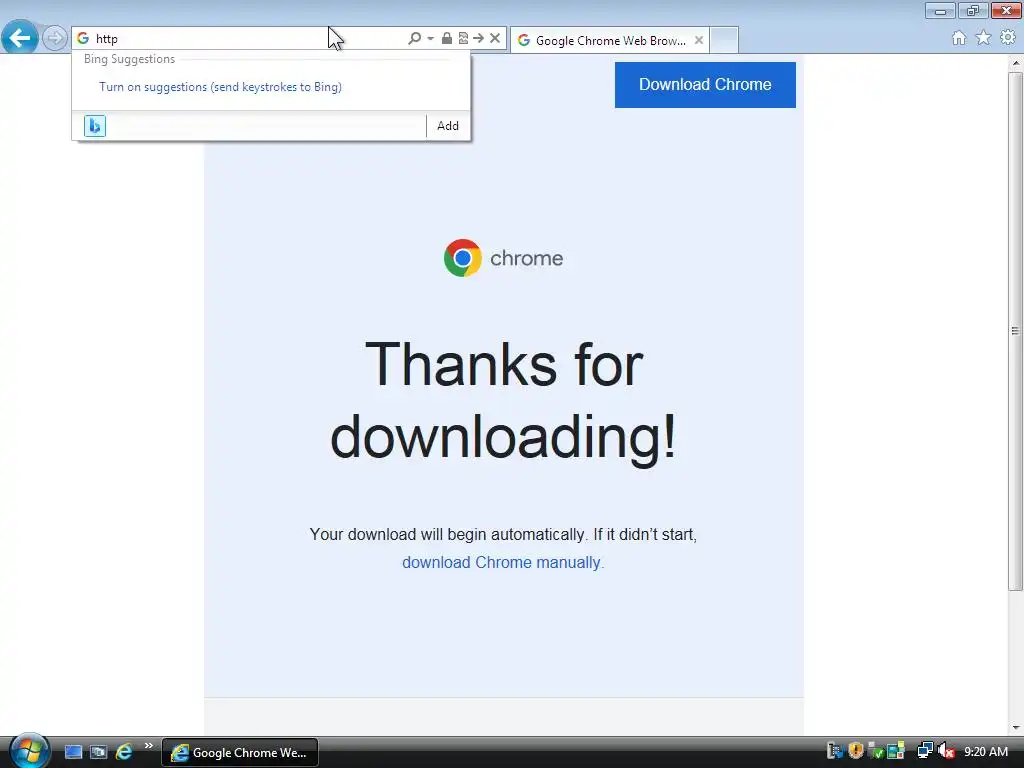Click the Go arrow in address bar
Image resolution: width=1024 pixels, height=768 pixels.
click(x=479, y=39)
